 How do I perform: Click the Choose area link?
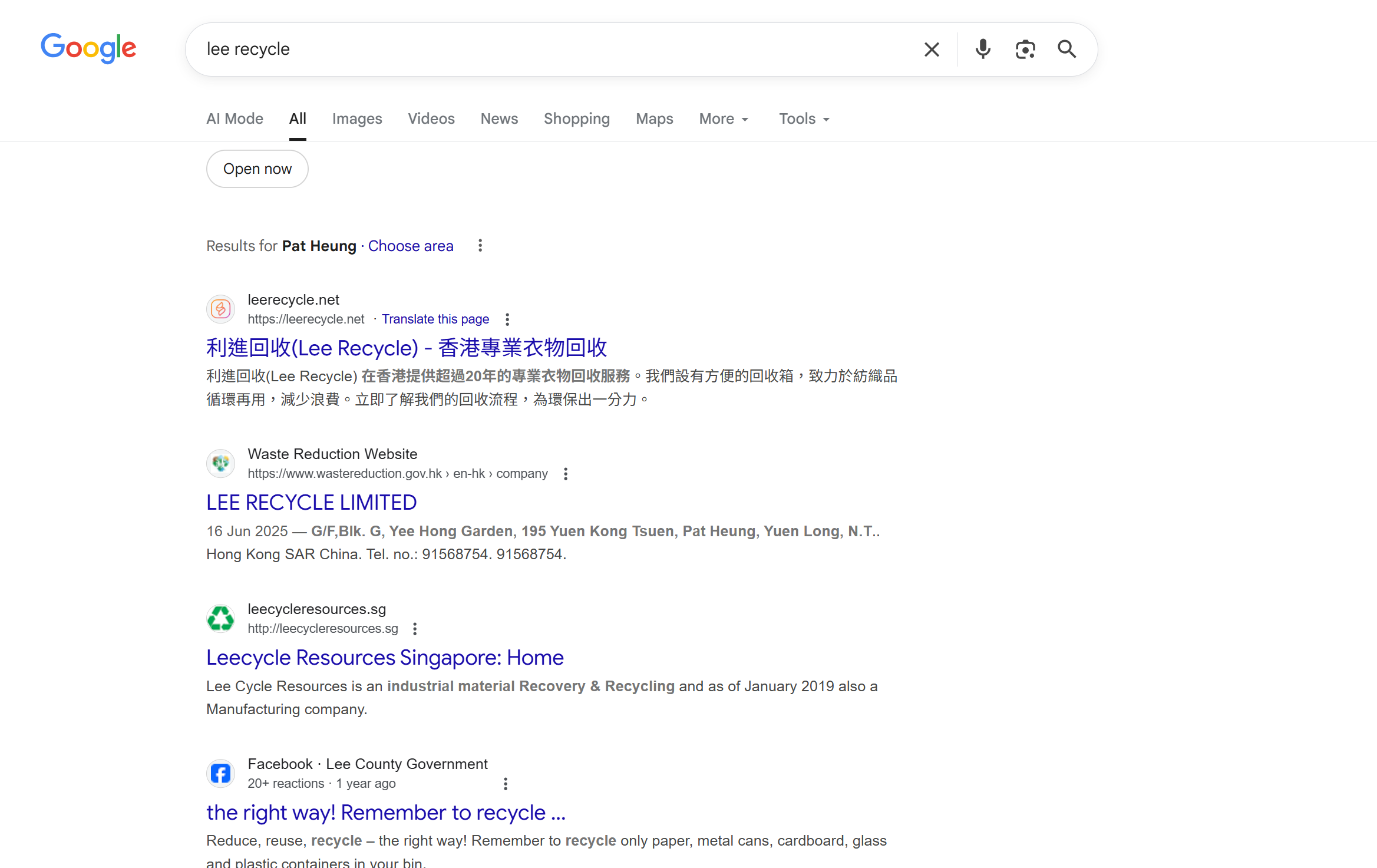411,246
